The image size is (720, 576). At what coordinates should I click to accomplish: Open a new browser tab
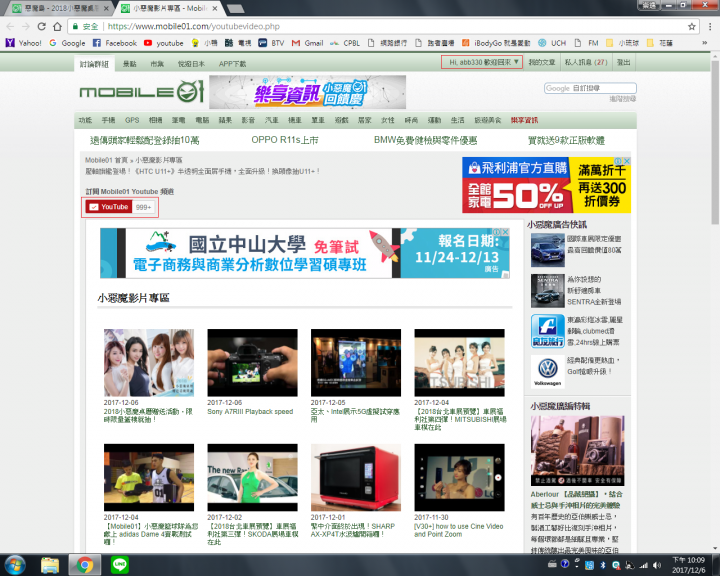coord(235,8)
